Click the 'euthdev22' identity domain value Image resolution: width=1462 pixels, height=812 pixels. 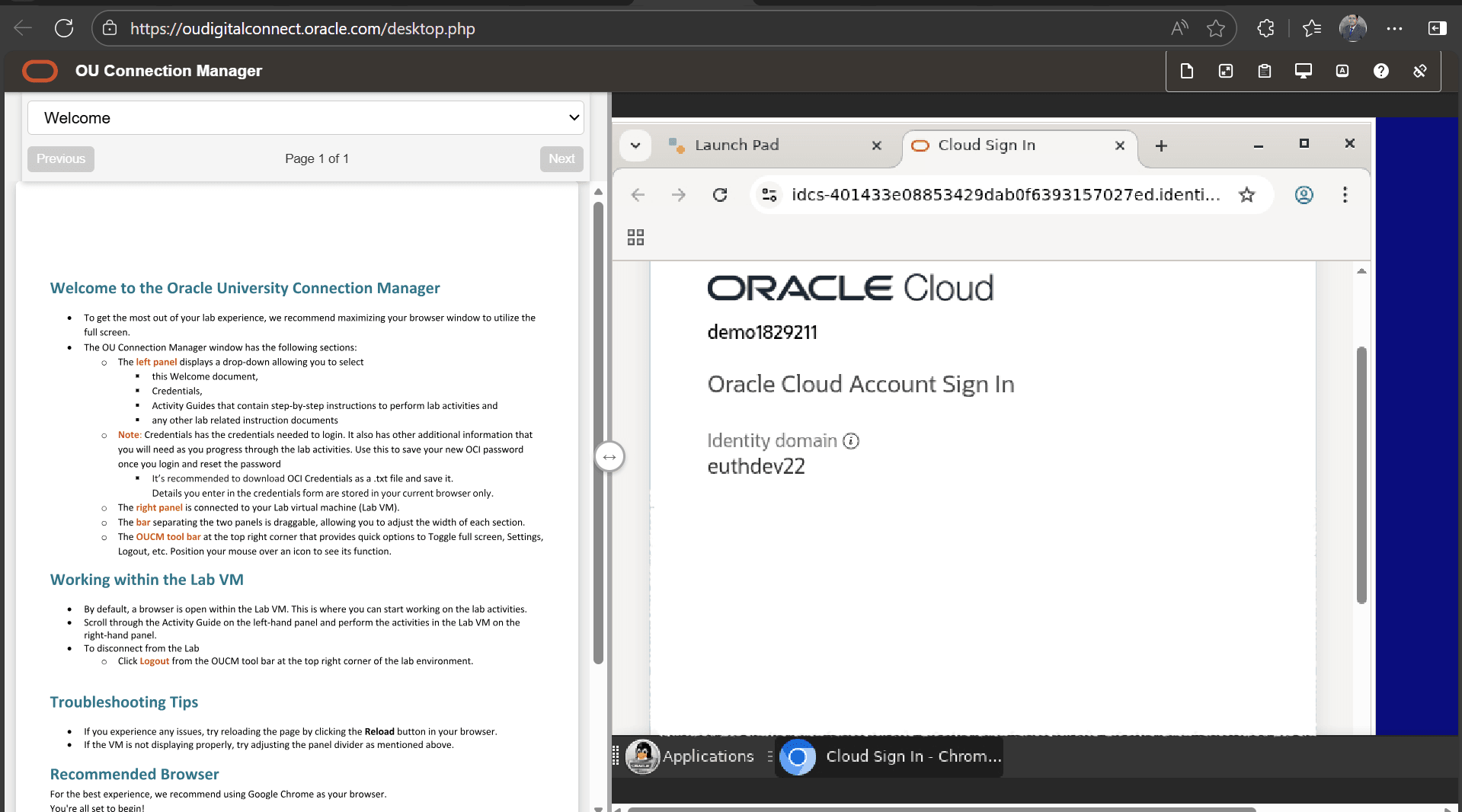(x=756, y=466)
